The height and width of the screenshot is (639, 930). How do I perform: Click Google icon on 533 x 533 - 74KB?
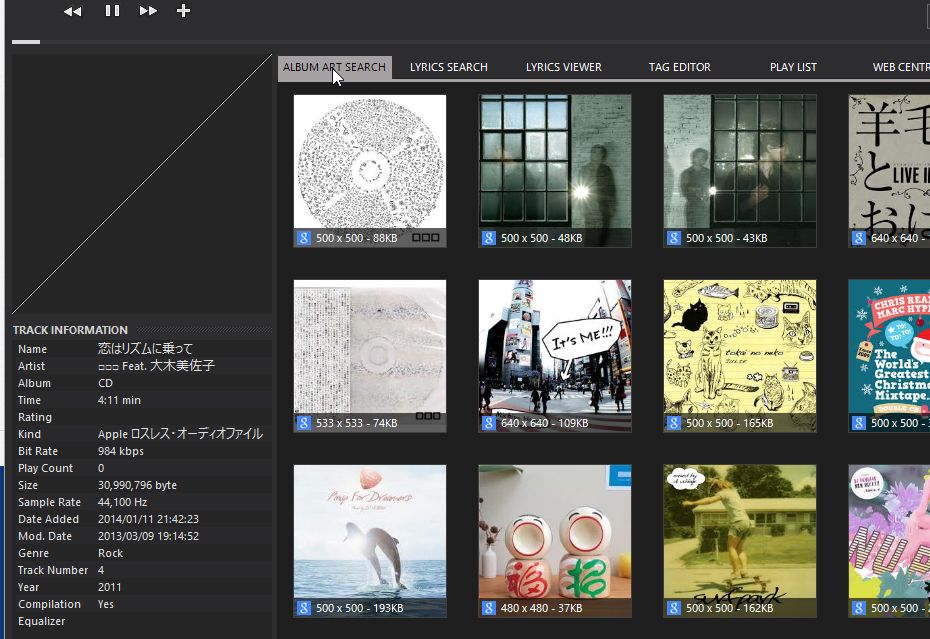[x=304, y=423]
